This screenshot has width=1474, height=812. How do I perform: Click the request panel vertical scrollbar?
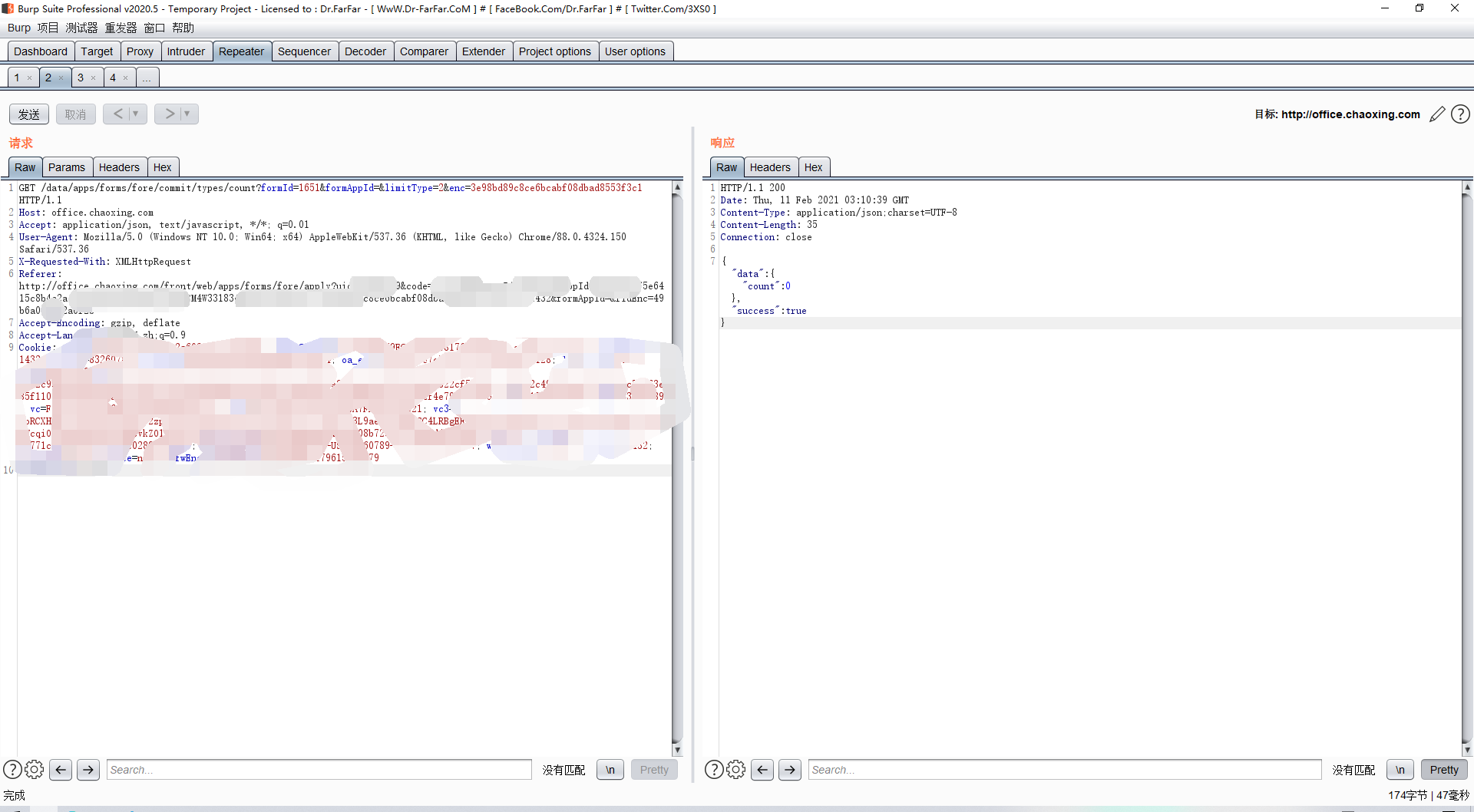[x=677, y=468]
